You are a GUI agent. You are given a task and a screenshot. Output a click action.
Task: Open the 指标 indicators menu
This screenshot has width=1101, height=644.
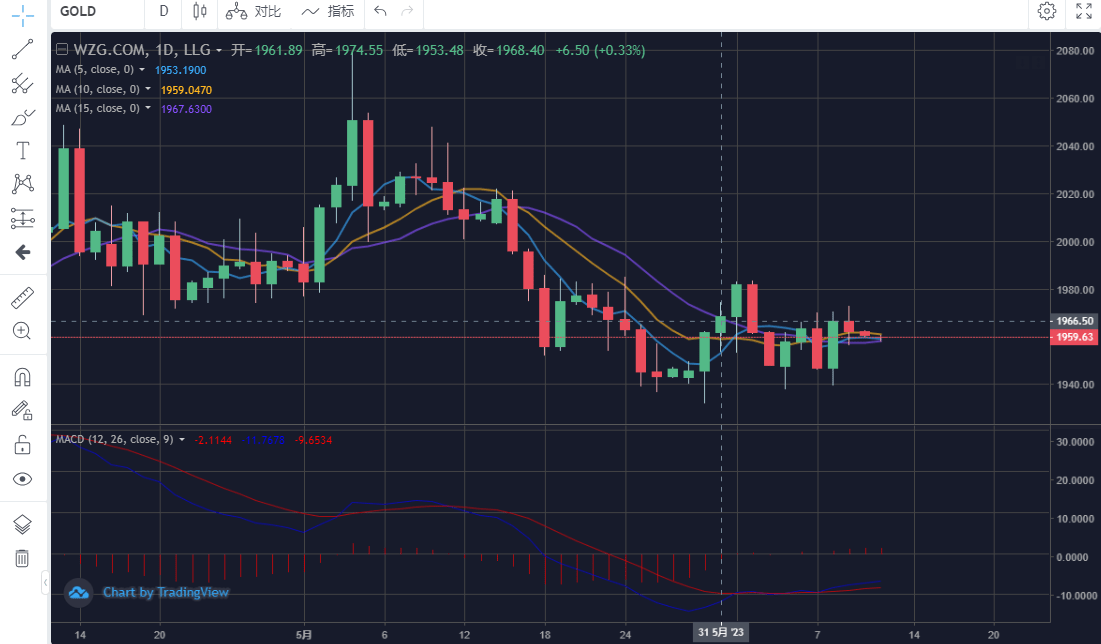coord(328,11)
